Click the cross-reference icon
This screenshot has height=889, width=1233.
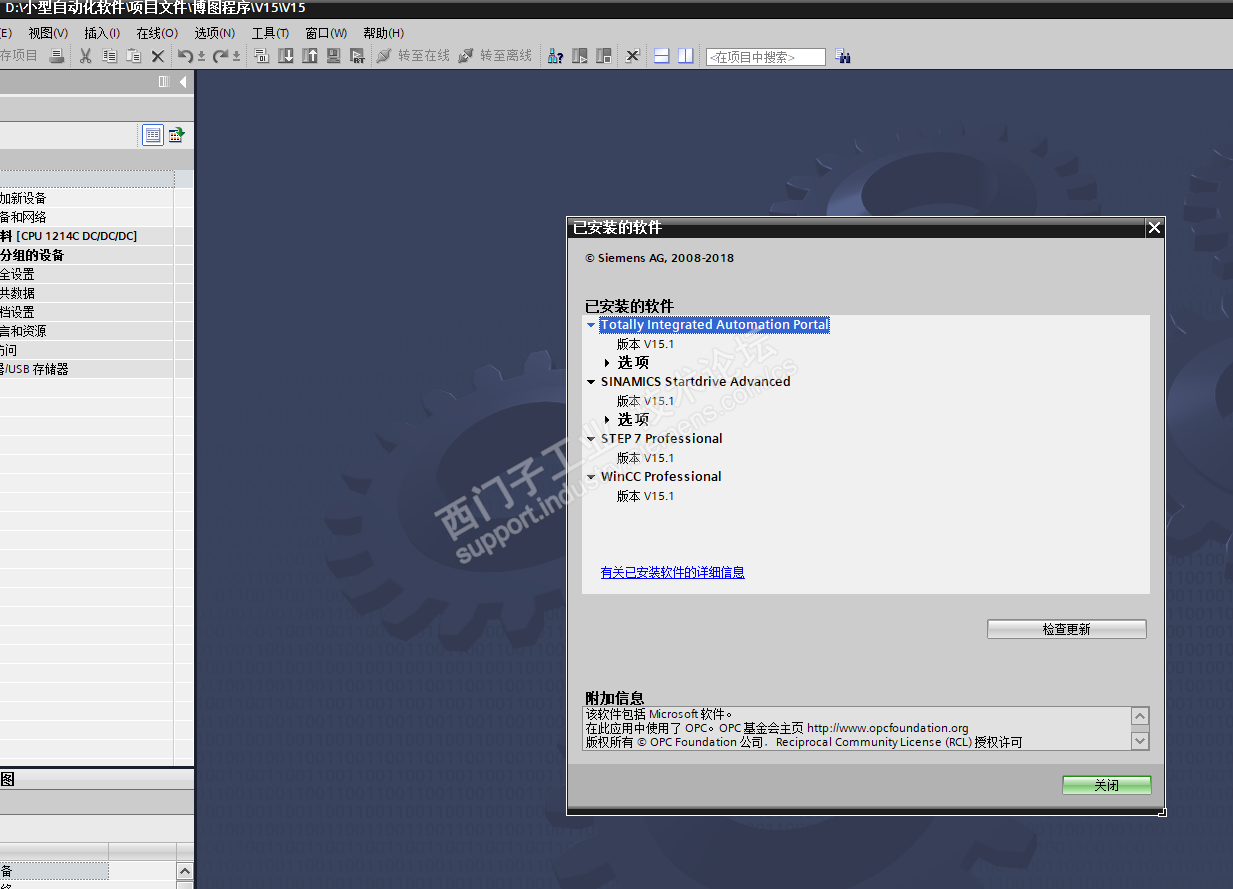tap(632, 56)
